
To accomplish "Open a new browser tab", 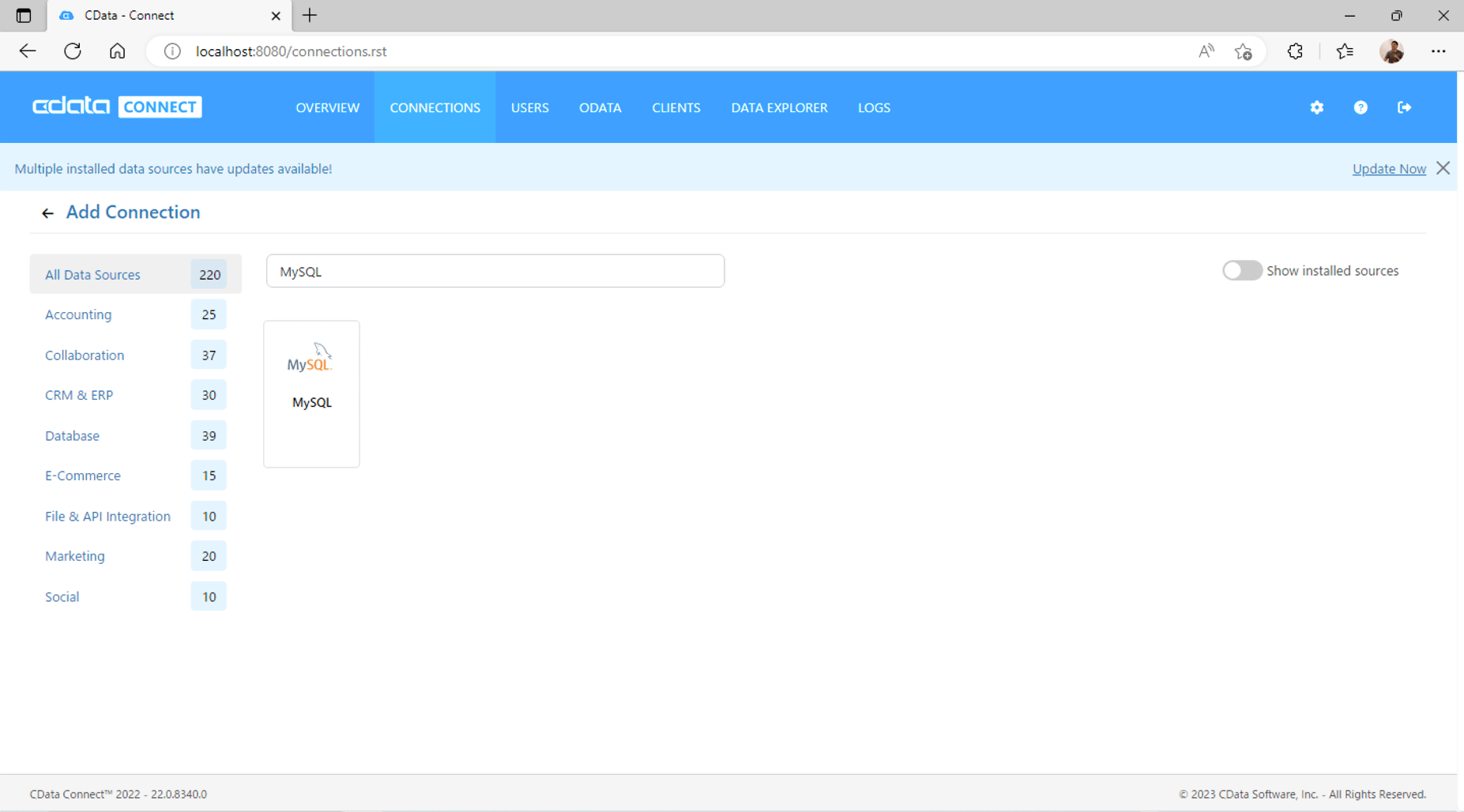I will [x=310, y=15].
